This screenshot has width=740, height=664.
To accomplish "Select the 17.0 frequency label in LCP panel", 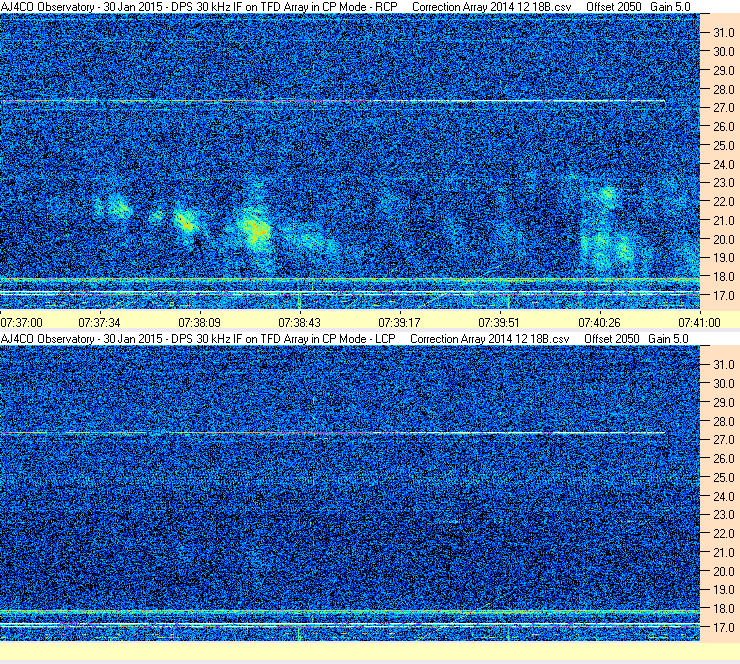I will 723,627.
